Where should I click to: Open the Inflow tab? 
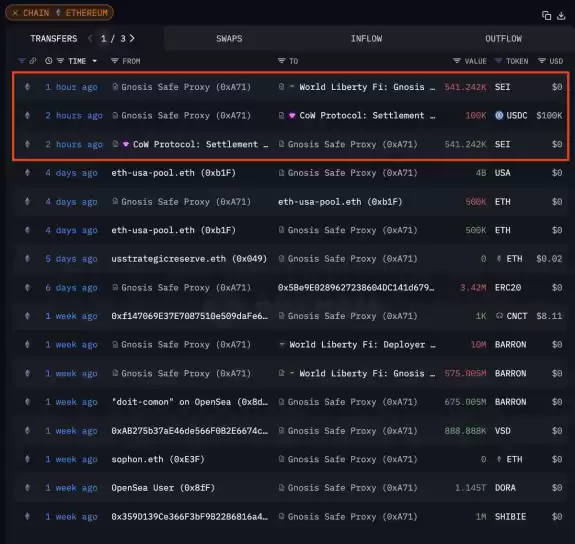point(366,39)
